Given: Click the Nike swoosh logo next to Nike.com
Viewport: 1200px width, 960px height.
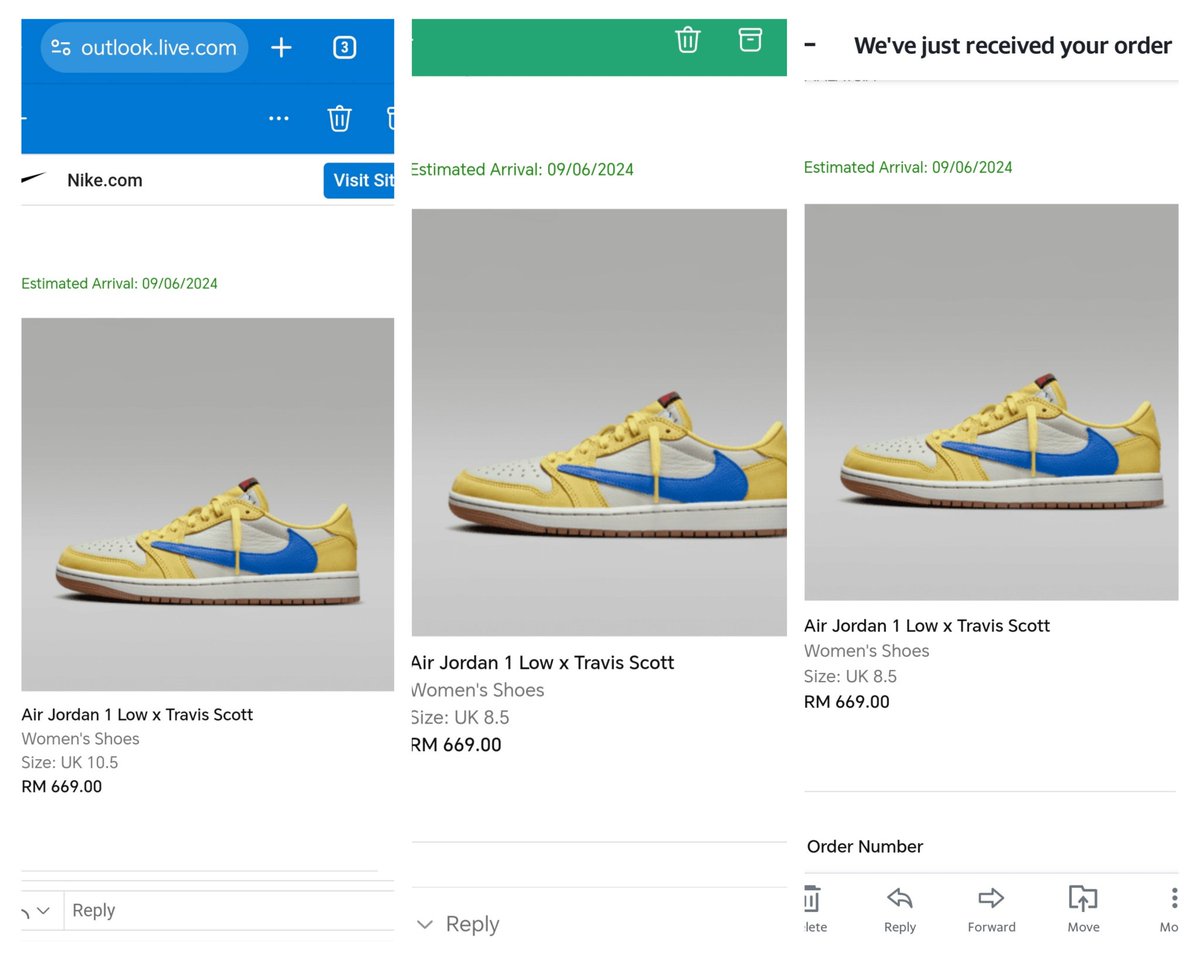Looking at the screenshot, I should pyautogui.click(x=34, y=179).
